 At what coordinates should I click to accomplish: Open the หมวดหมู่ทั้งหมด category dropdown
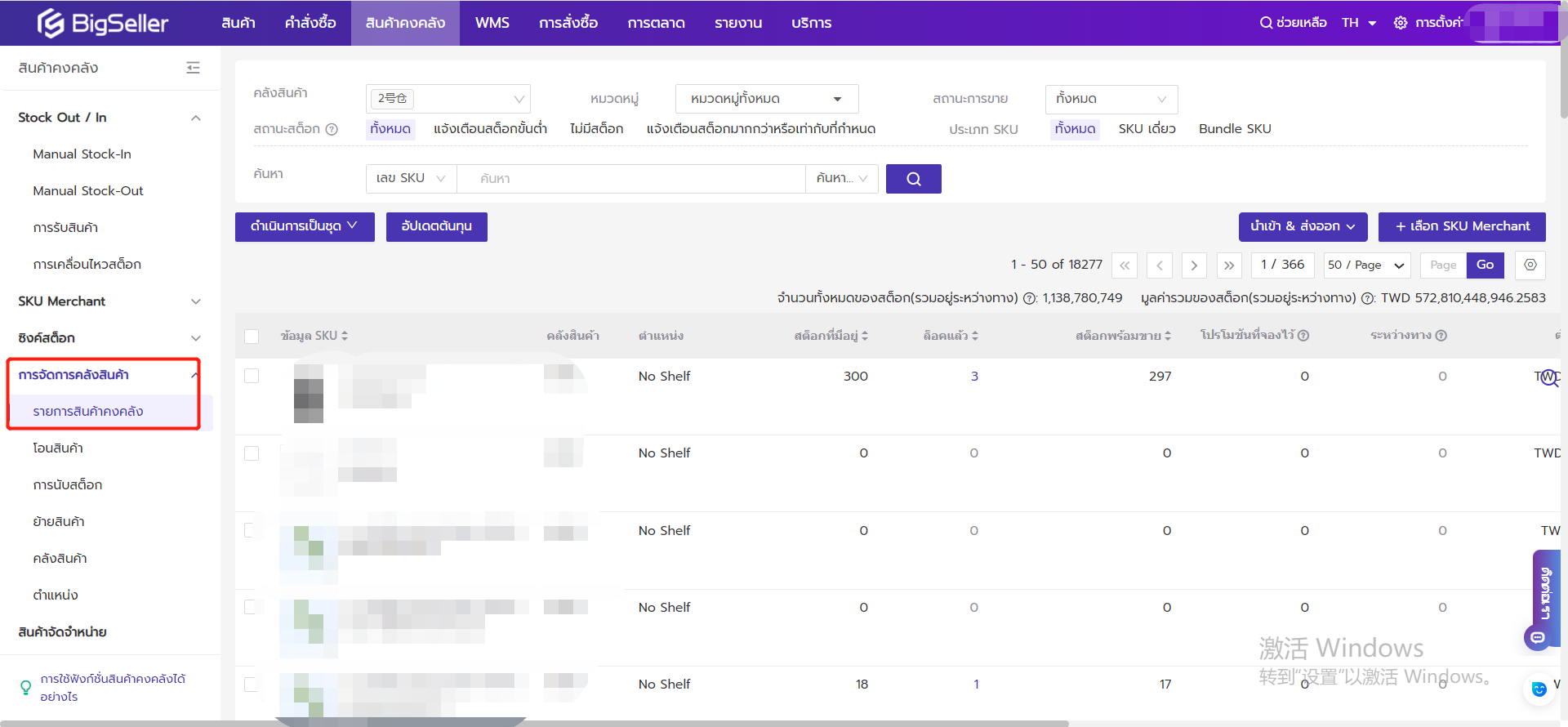pyautogui.click(x=766, y=99)
